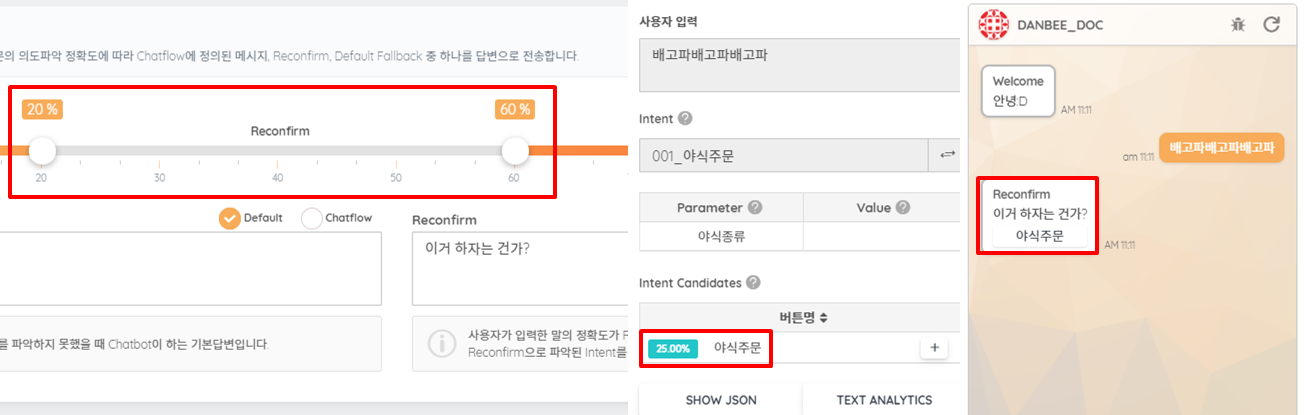Click the info icon beside Reconfirm description
The image size is (1304, 415).
pyautogui.click(x=441, y=343)
